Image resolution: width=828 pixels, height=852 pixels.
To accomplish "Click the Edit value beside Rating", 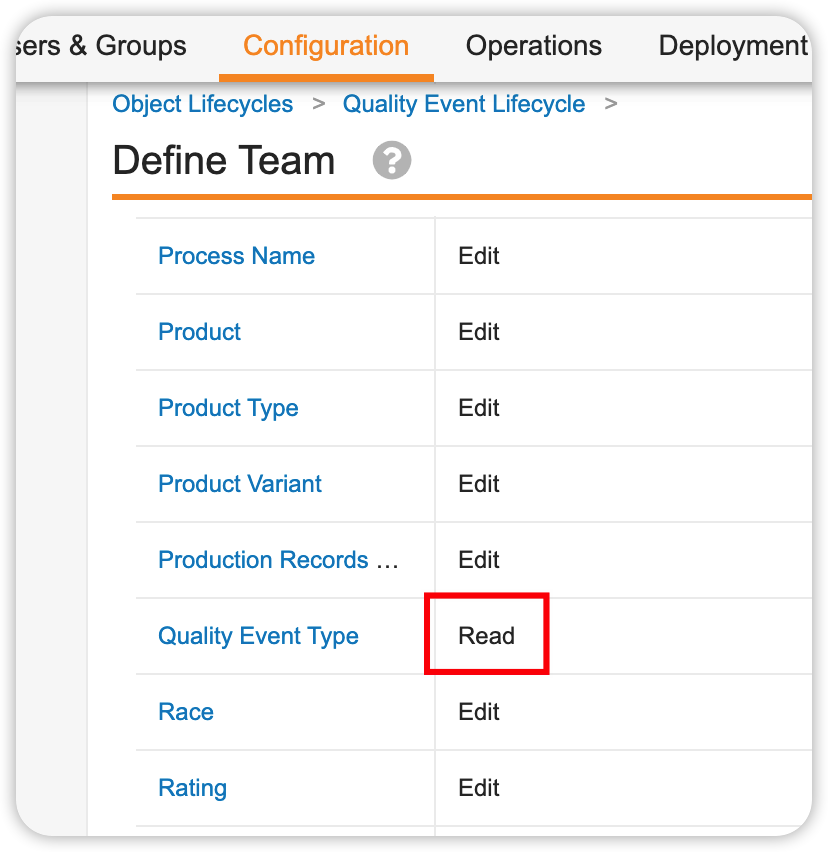I will (x=479, y=788).
